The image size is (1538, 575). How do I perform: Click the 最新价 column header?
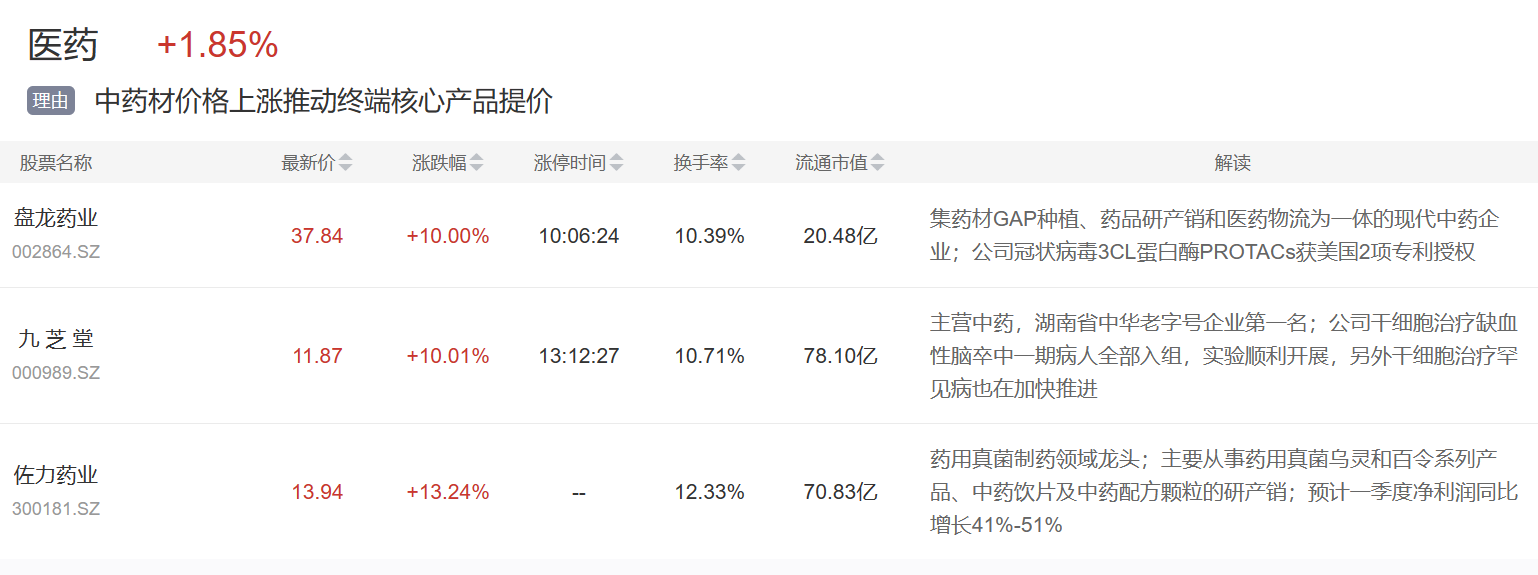[309, 163]
